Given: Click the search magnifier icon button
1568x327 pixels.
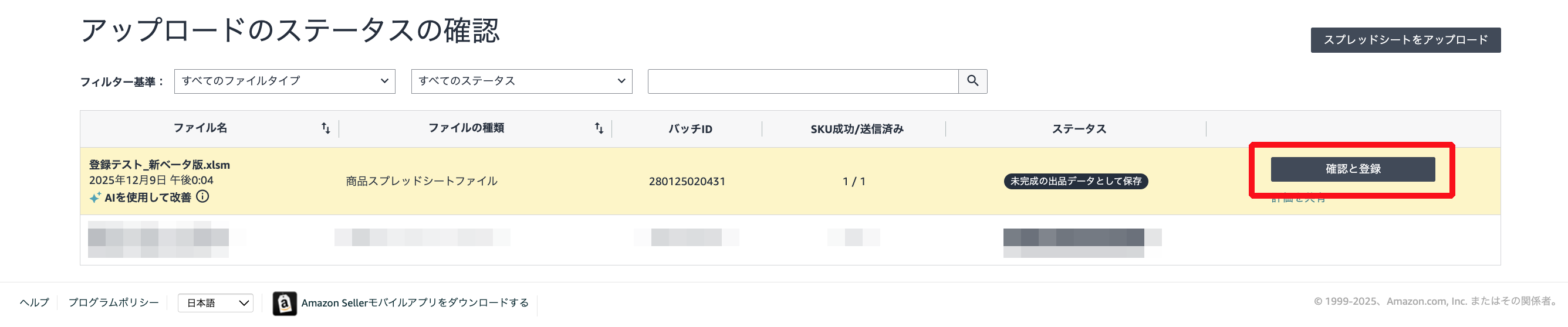Looking at the screenshot, I should pyautogui.click(x=972, y=81).
